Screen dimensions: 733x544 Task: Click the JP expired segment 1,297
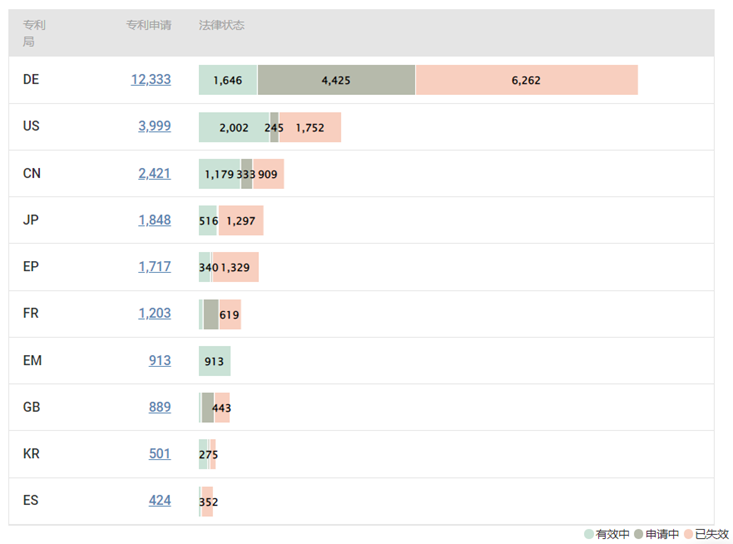pos(241,221)
